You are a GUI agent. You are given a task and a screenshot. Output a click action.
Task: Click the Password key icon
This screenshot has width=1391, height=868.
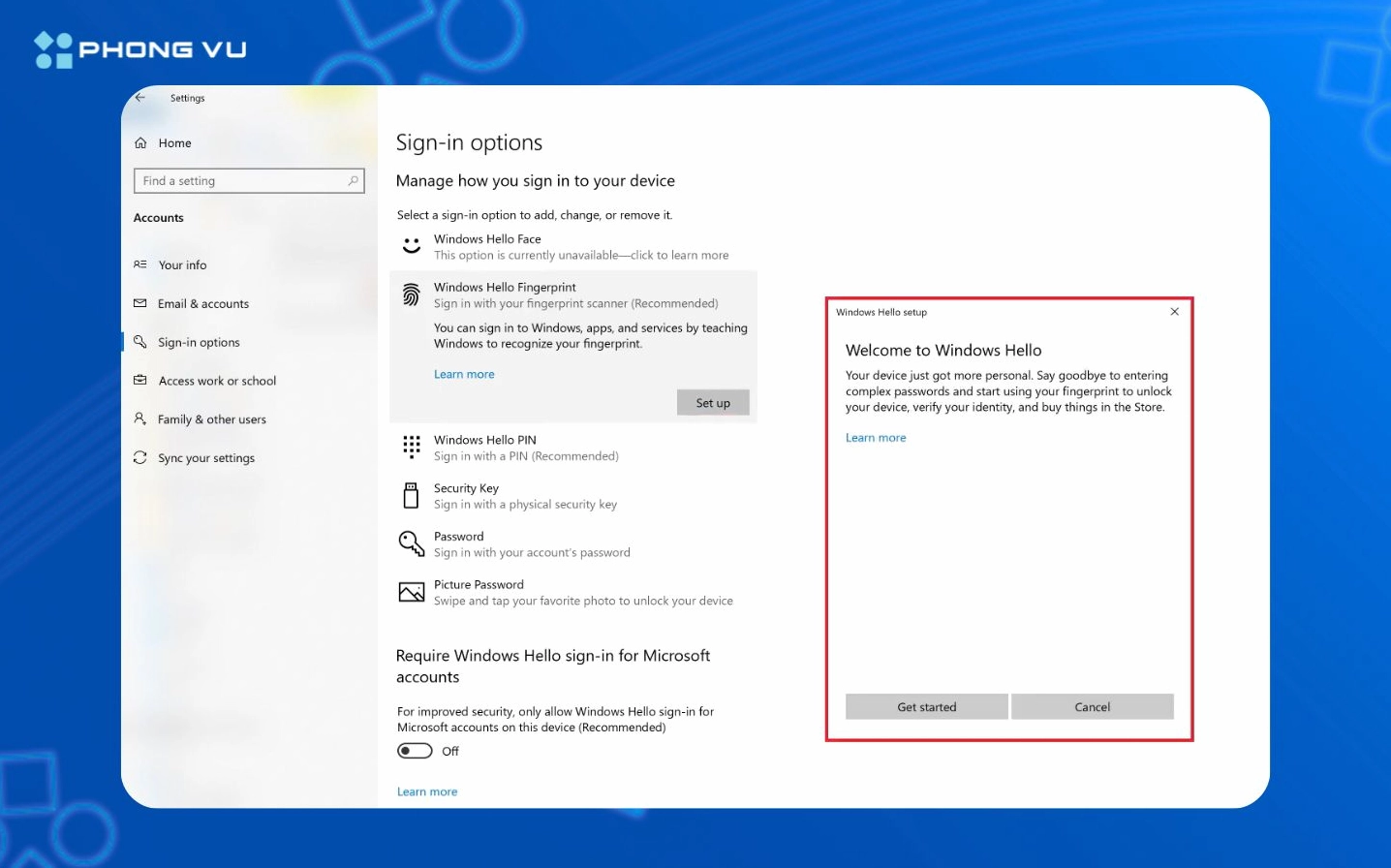pos(412,543)
